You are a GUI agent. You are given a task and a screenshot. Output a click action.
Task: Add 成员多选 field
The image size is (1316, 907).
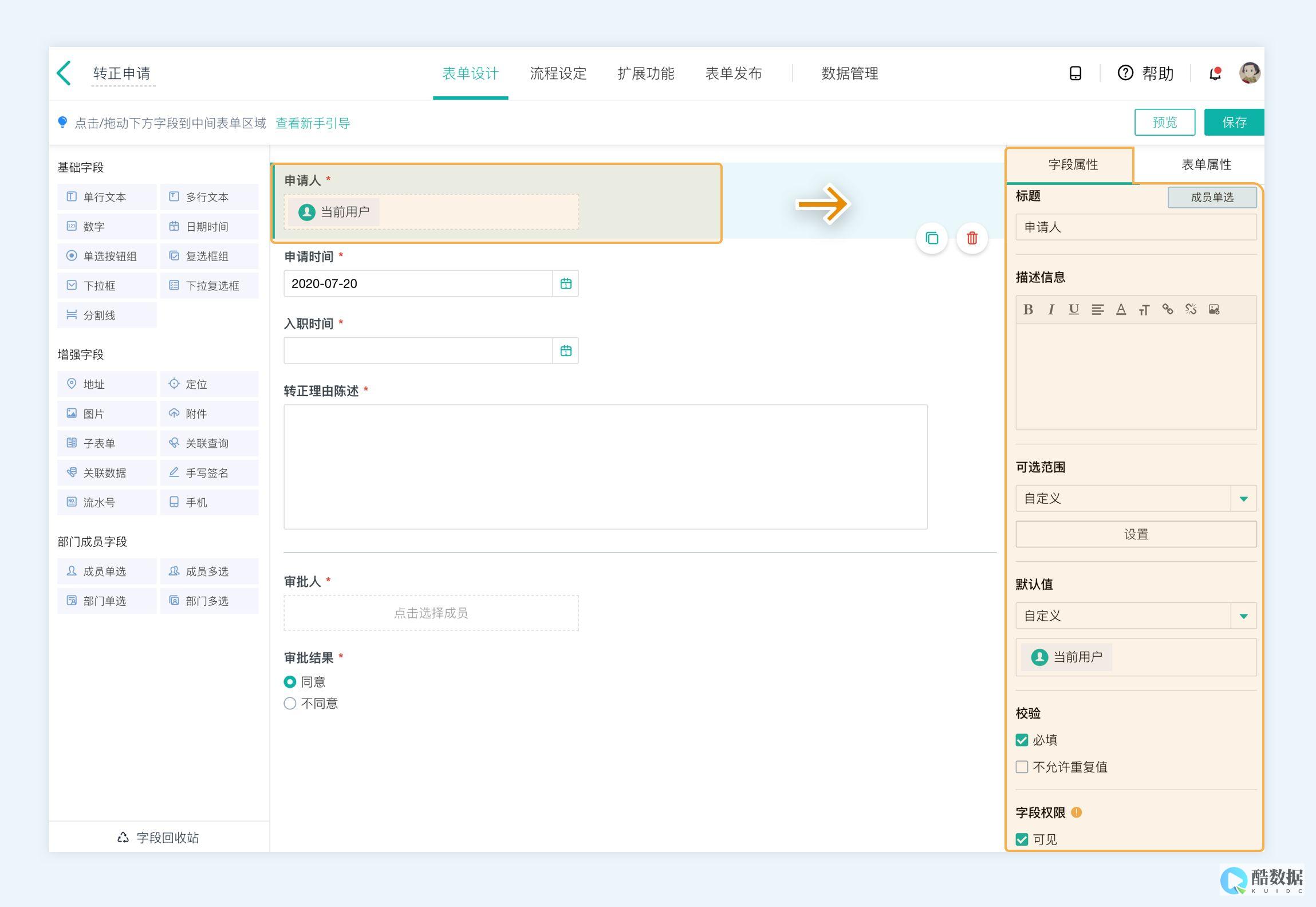pyautogui.click(x=209, y=571)
